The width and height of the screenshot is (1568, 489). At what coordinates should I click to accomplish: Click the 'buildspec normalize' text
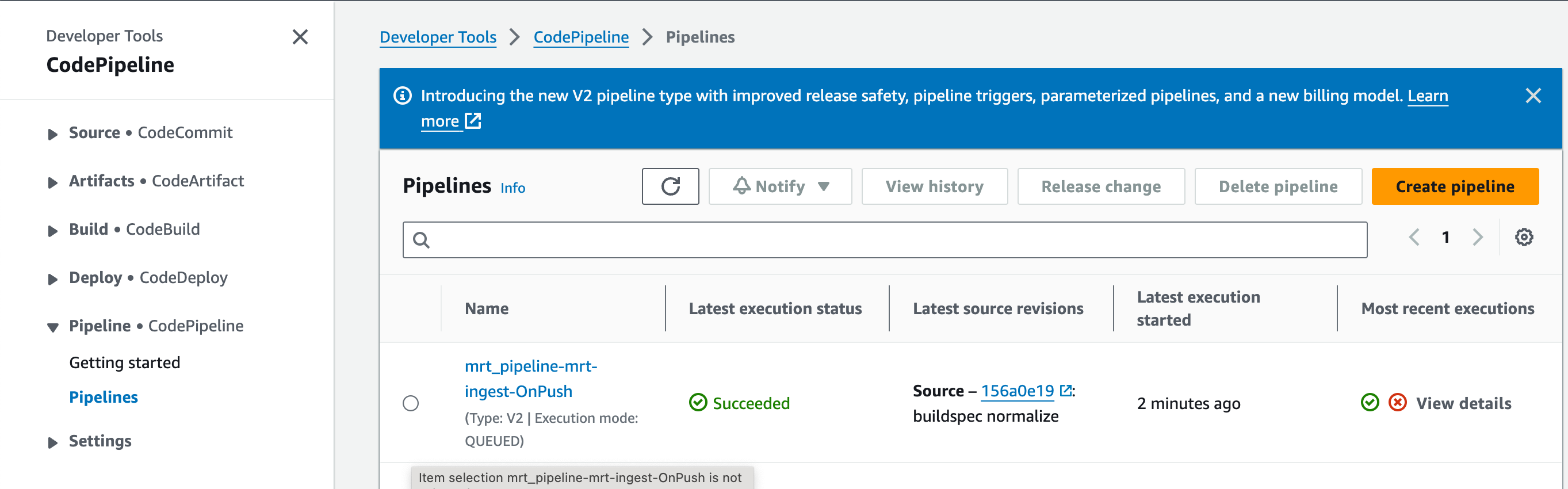985,416
